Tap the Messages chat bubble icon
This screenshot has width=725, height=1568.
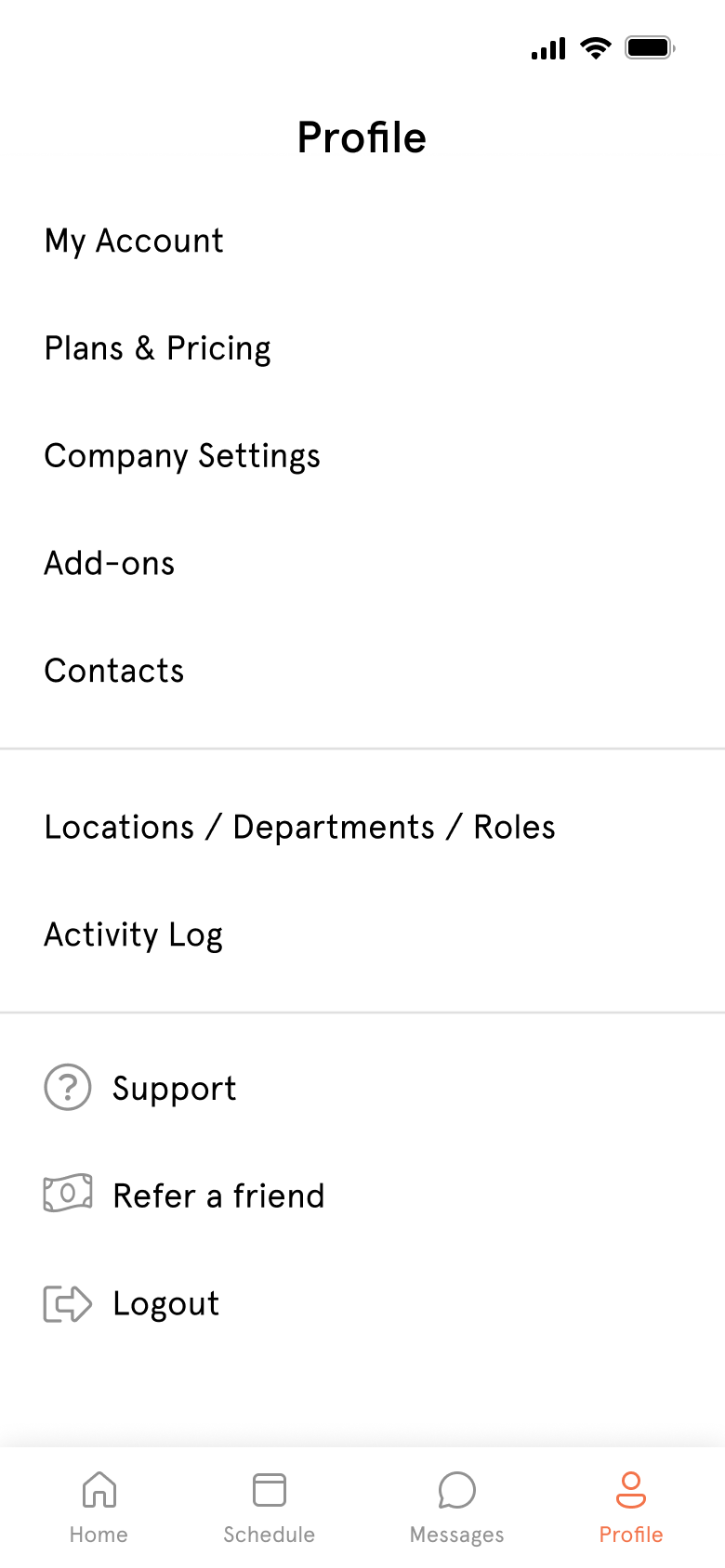pyautogui.click(x=456, y=1489)
